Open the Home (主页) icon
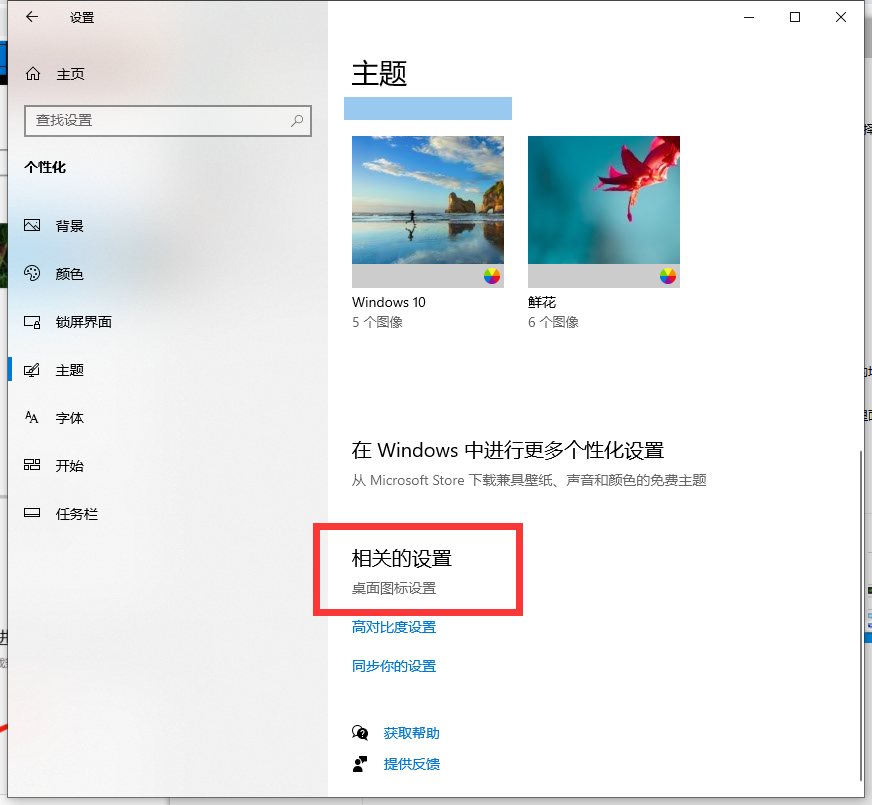This screenshot has width=872, height=805. tap(33, 74)
